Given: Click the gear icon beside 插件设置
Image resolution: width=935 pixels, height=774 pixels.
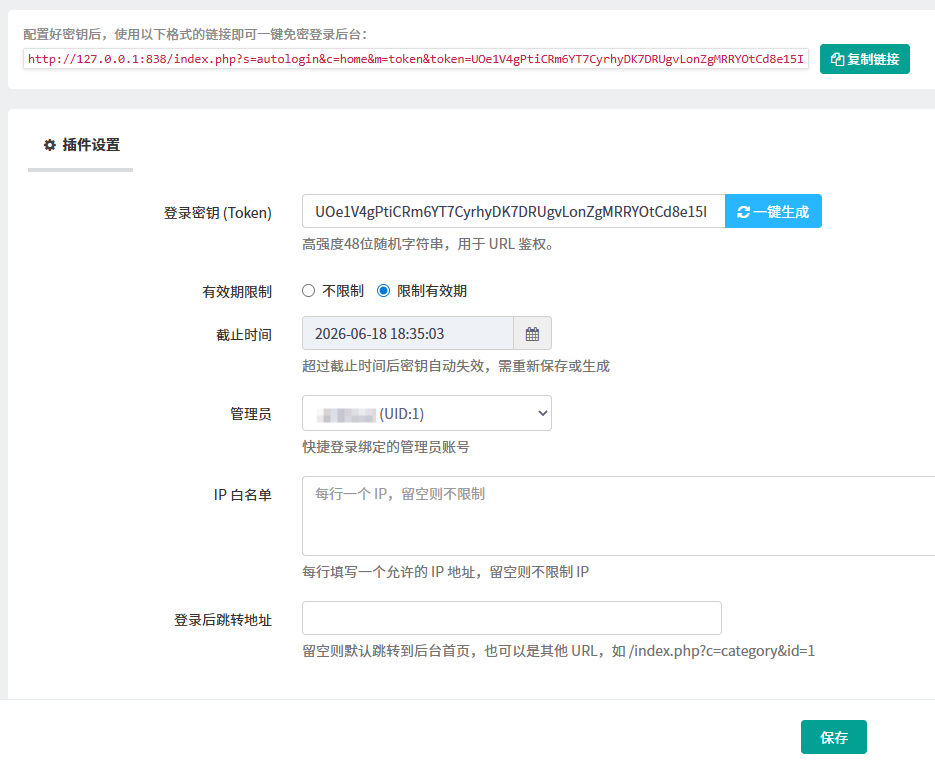Looking at the screenshot, I should [x=50, y=145].
